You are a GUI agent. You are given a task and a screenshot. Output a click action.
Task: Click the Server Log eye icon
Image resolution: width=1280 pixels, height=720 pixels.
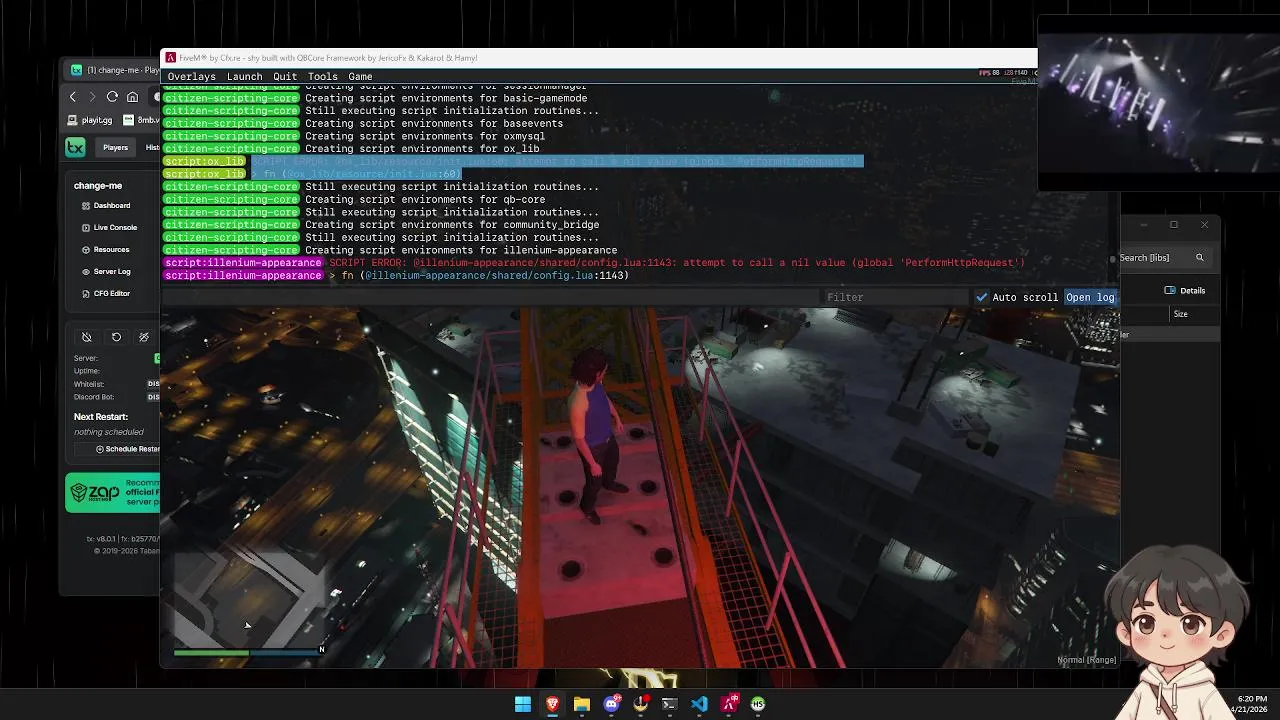pyautogui.click(x=85, y=272)
